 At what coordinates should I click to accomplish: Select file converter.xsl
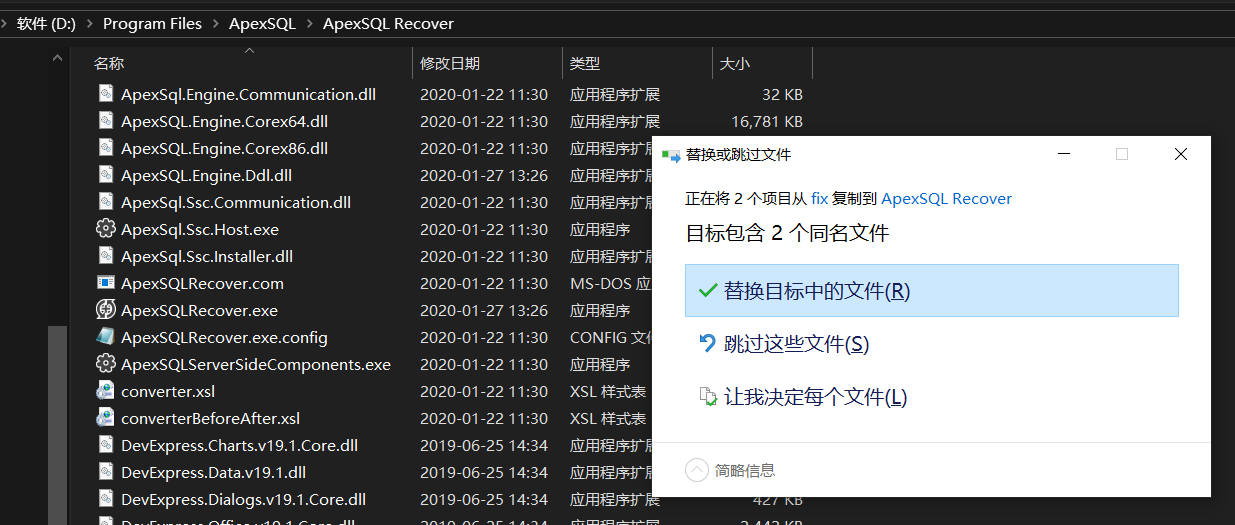[x=168, y=392]
